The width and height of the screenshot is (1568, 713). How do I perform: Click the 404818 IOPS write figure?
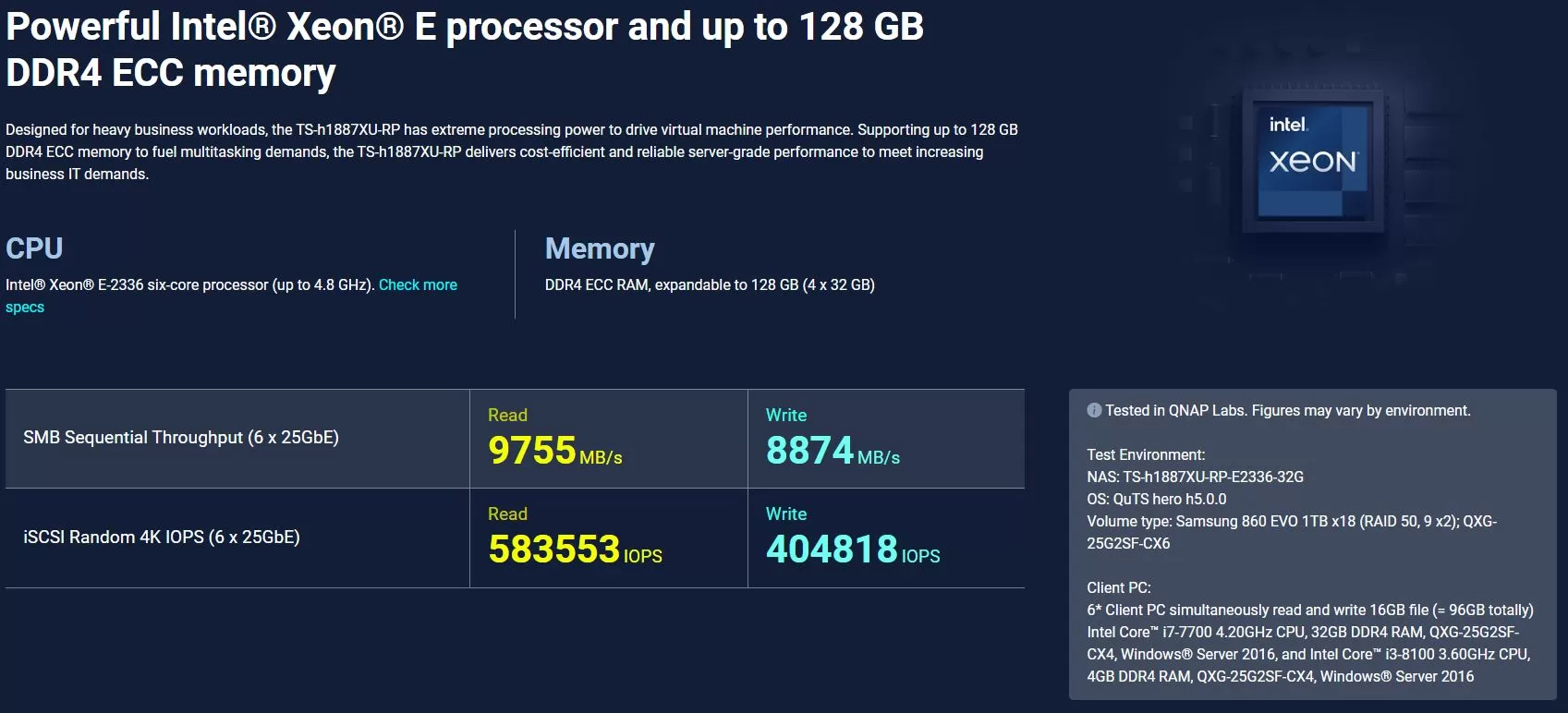click(853, 550)
